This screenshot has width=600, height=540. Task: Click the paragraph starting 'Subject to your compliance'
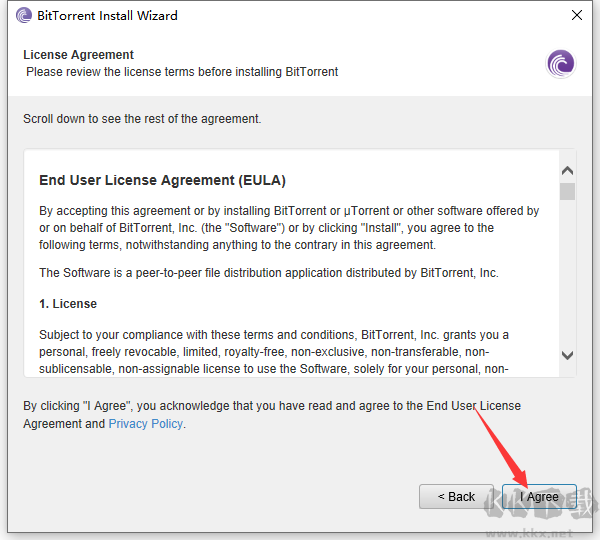click(x=274, y=352)
